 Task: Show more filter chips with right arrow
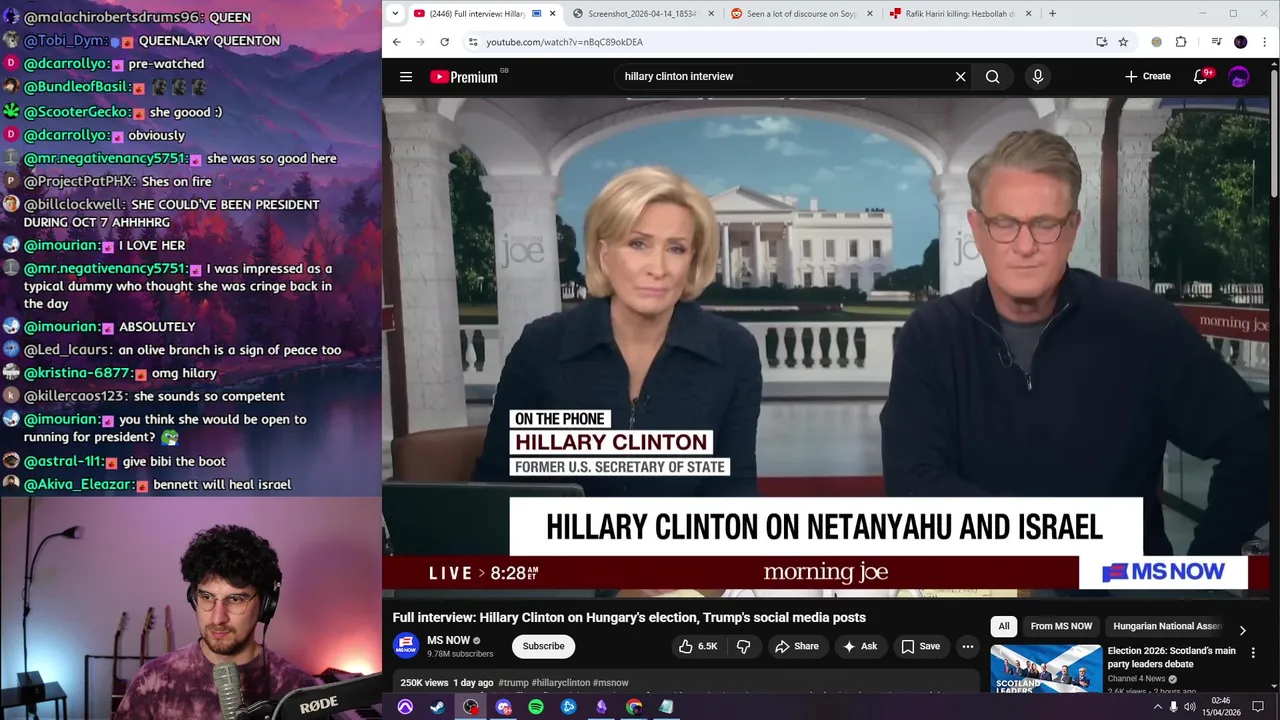coord(1242,630)
